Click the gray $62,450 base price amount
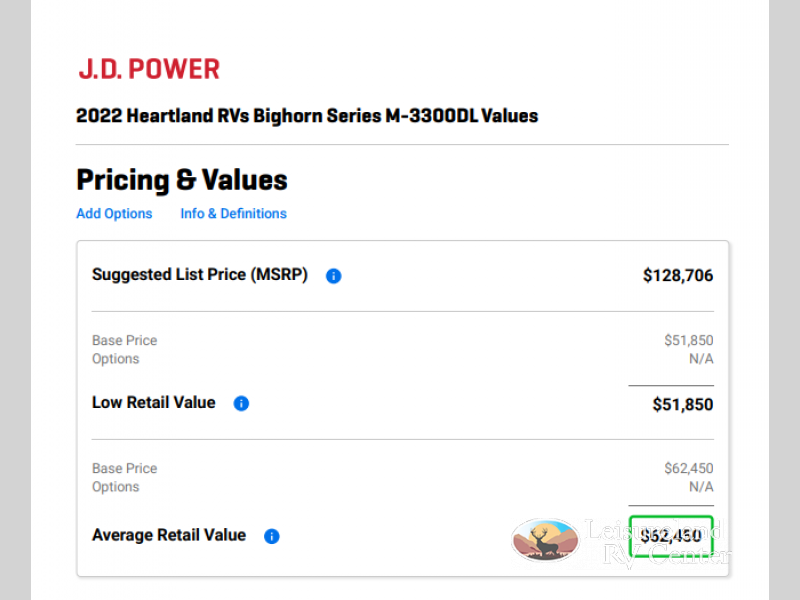The image size is (800, 600). click(x=689, y=468)
